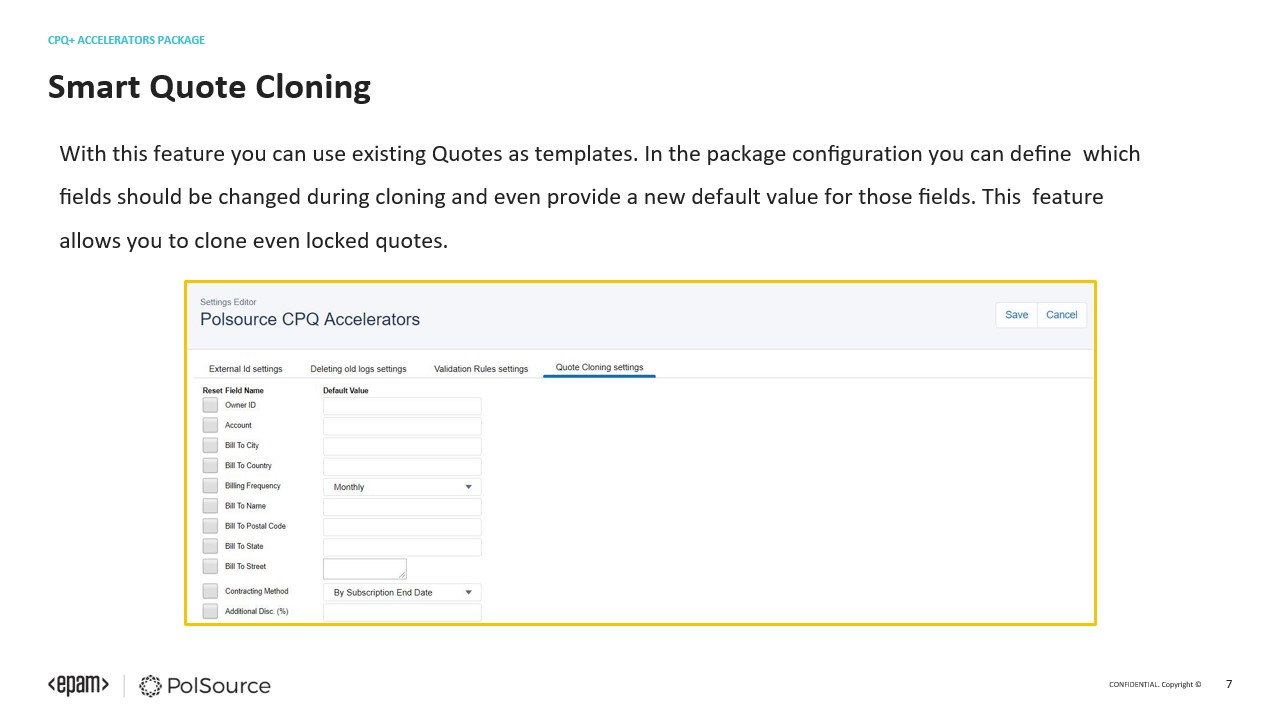Screen dimensions: 1280x720
Task: Select the Quote Cloning settings tab
Action: tap(599, 368)
